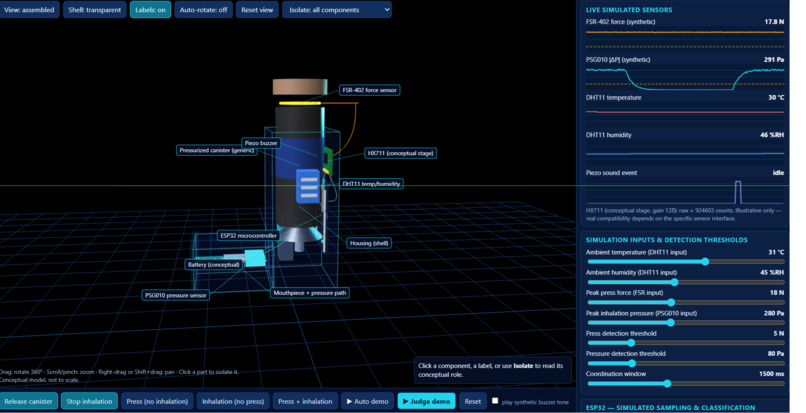Check the play synthetic buzzer tone checkbox
This screenshot has height=413, width=806.
(x=495, y=401)
